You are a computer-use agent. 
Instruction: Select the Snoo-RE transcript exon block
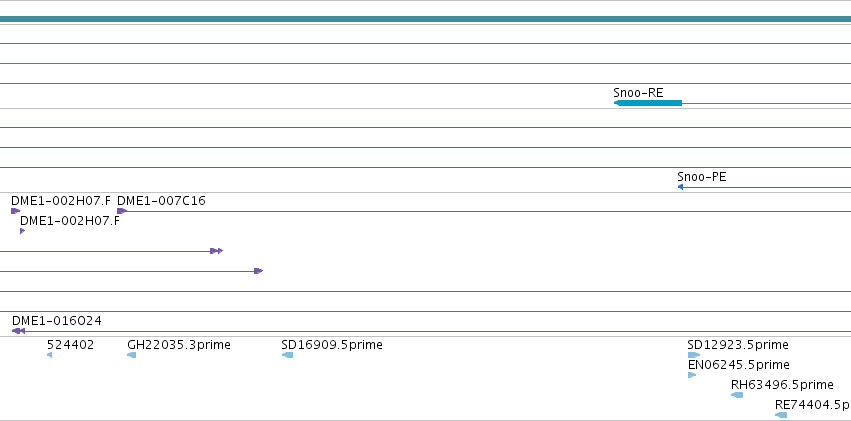coord(648,103)
